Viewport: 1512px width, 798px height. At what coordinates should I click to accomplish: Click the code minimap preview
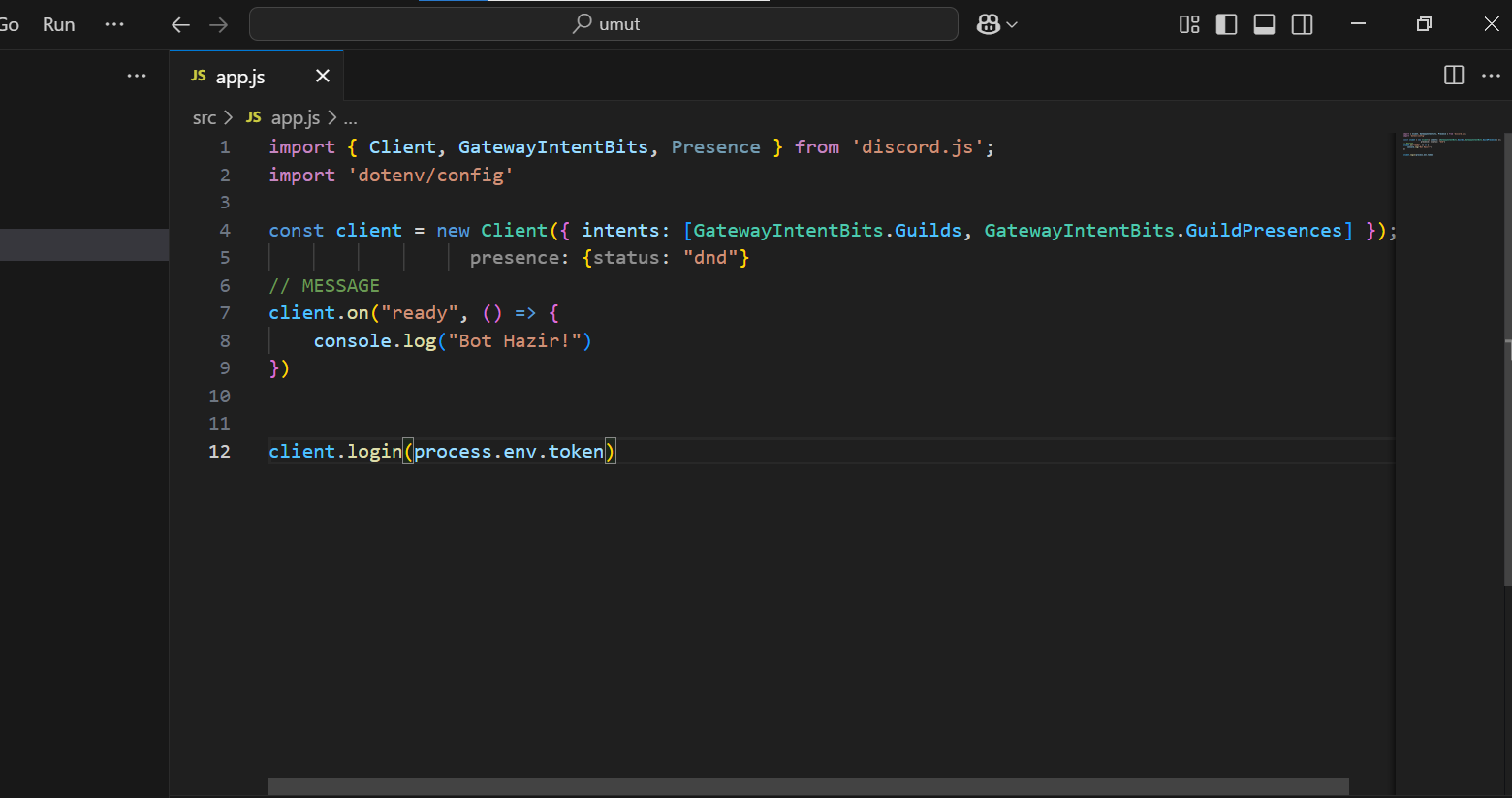(x=1451, y=144)
